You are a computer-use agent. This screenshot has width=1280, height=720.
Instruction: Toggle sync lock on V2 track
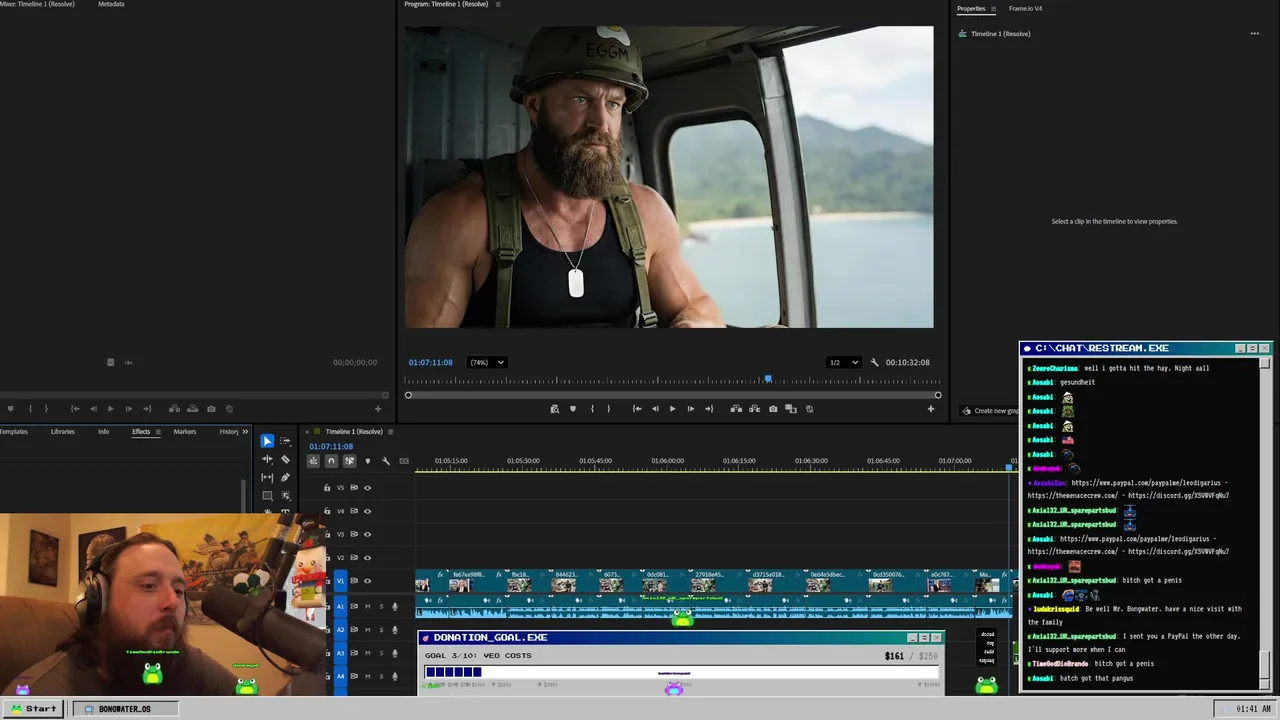coord(353,558)
